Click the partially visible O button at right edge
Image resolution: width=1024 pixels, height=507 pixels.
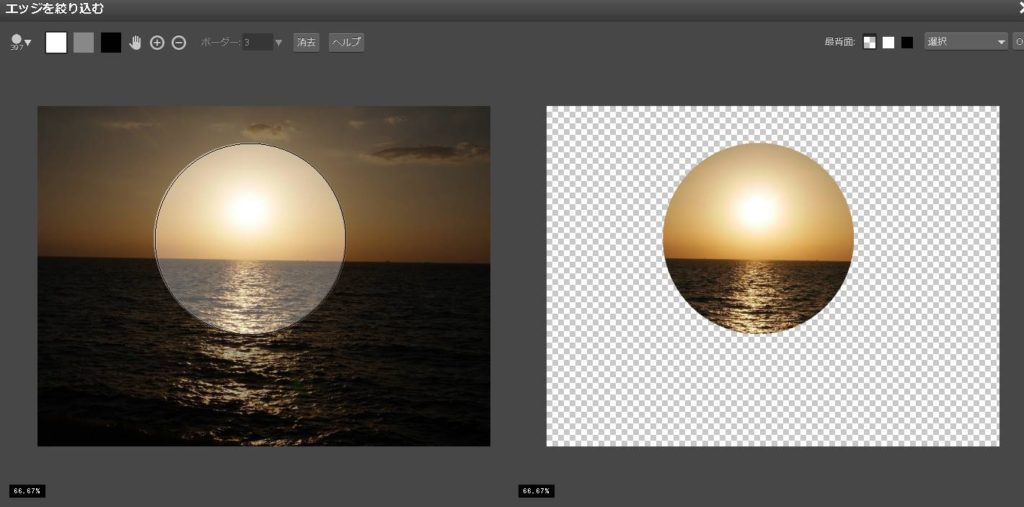pyautogui.click(x=1018, y=42)
